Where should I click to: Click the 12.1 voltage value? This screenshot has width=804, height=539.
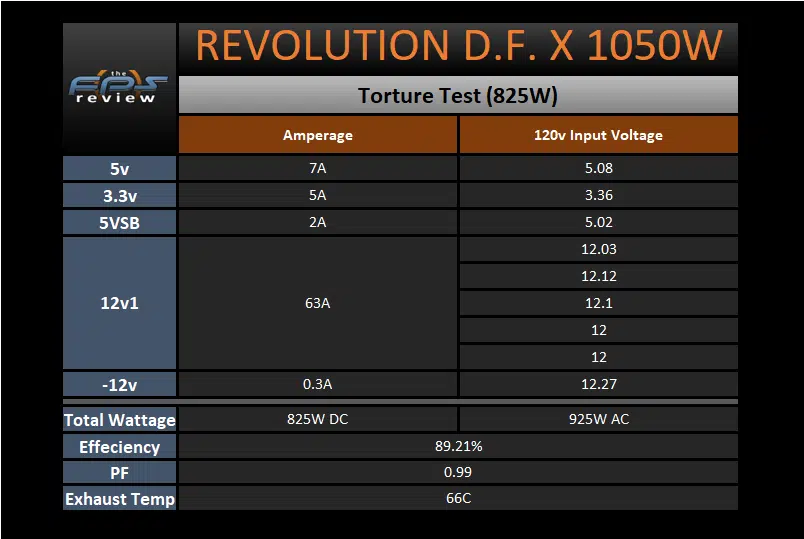pyautogui.click(x=598, y=303)
